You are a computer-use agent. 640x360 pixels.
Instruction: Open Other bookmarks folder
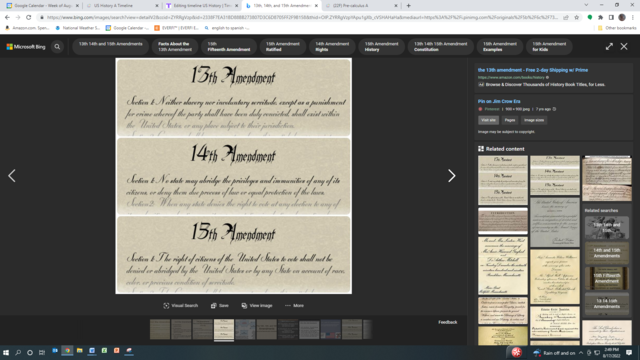click(617, 28)
